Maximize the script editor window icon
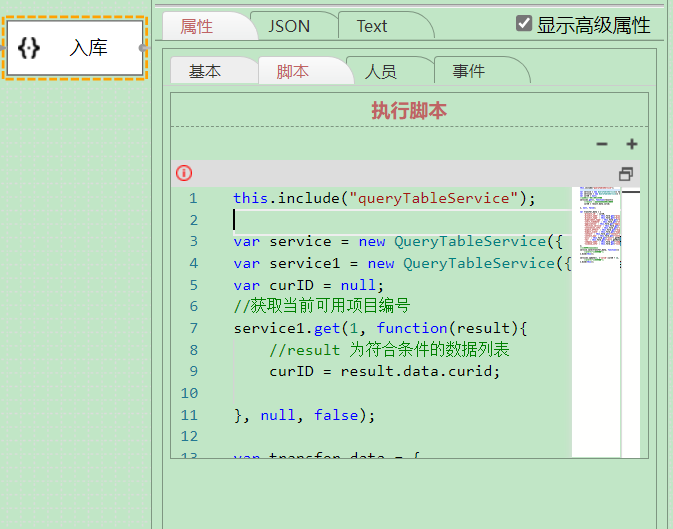The image size is (673, 529). [x=626, y=173]
